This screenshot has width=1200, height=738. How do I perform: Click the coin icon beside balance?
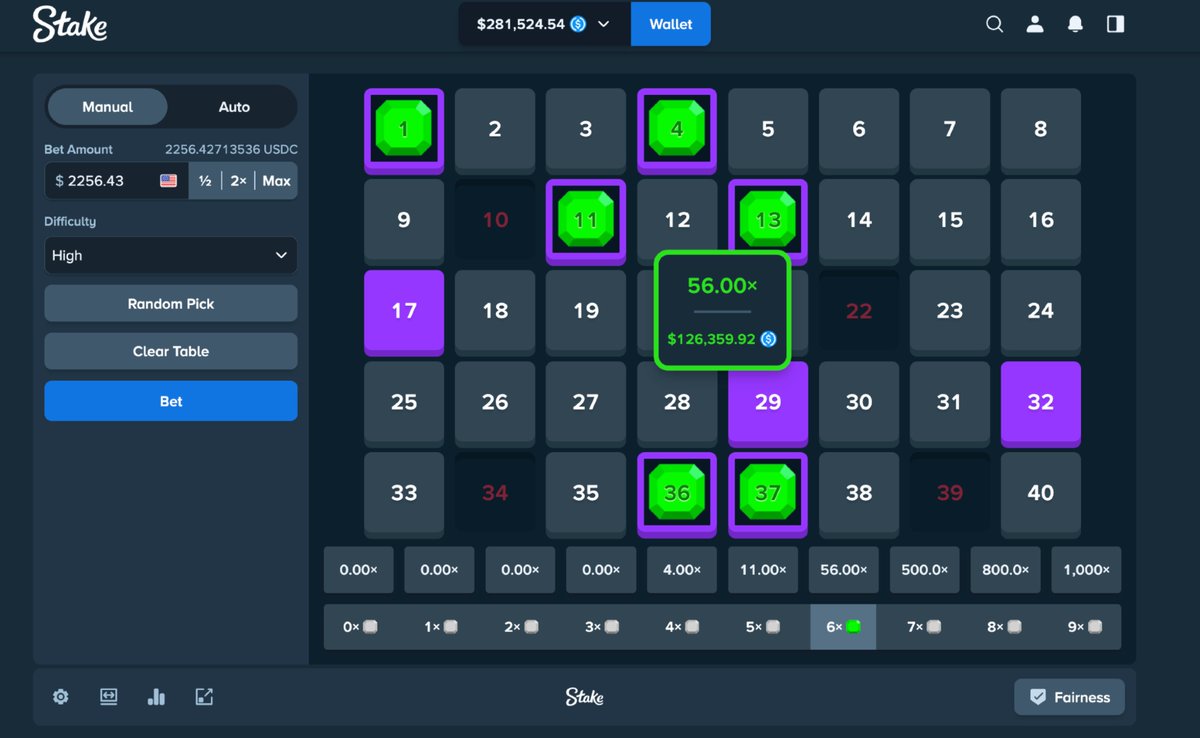578,24
